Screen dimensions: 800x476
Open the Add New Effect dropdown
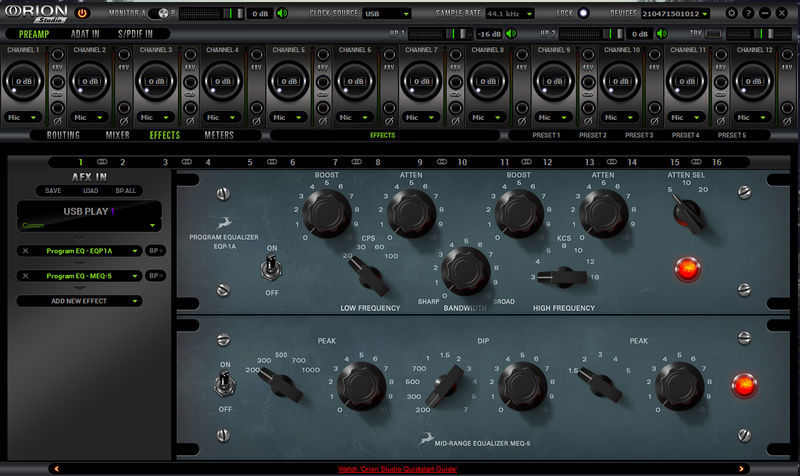[x=79, y=301]
